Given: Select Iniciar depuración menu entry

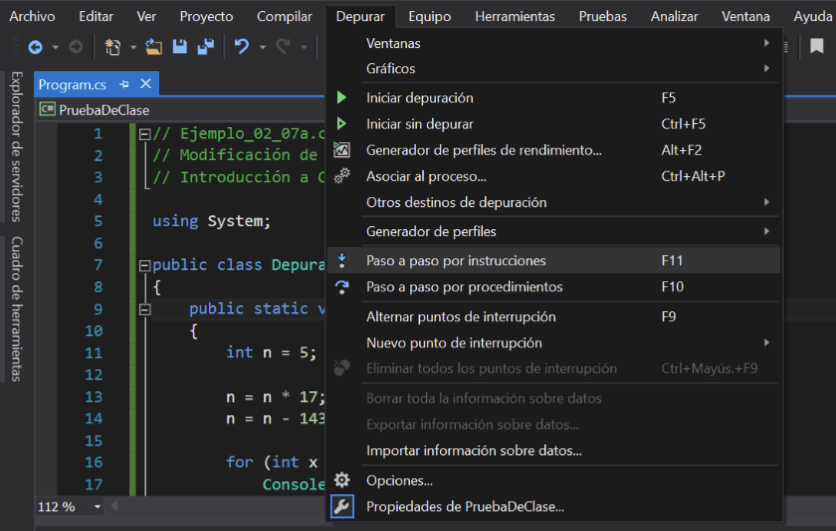Looking at the screenshot, I should (554, 98).
